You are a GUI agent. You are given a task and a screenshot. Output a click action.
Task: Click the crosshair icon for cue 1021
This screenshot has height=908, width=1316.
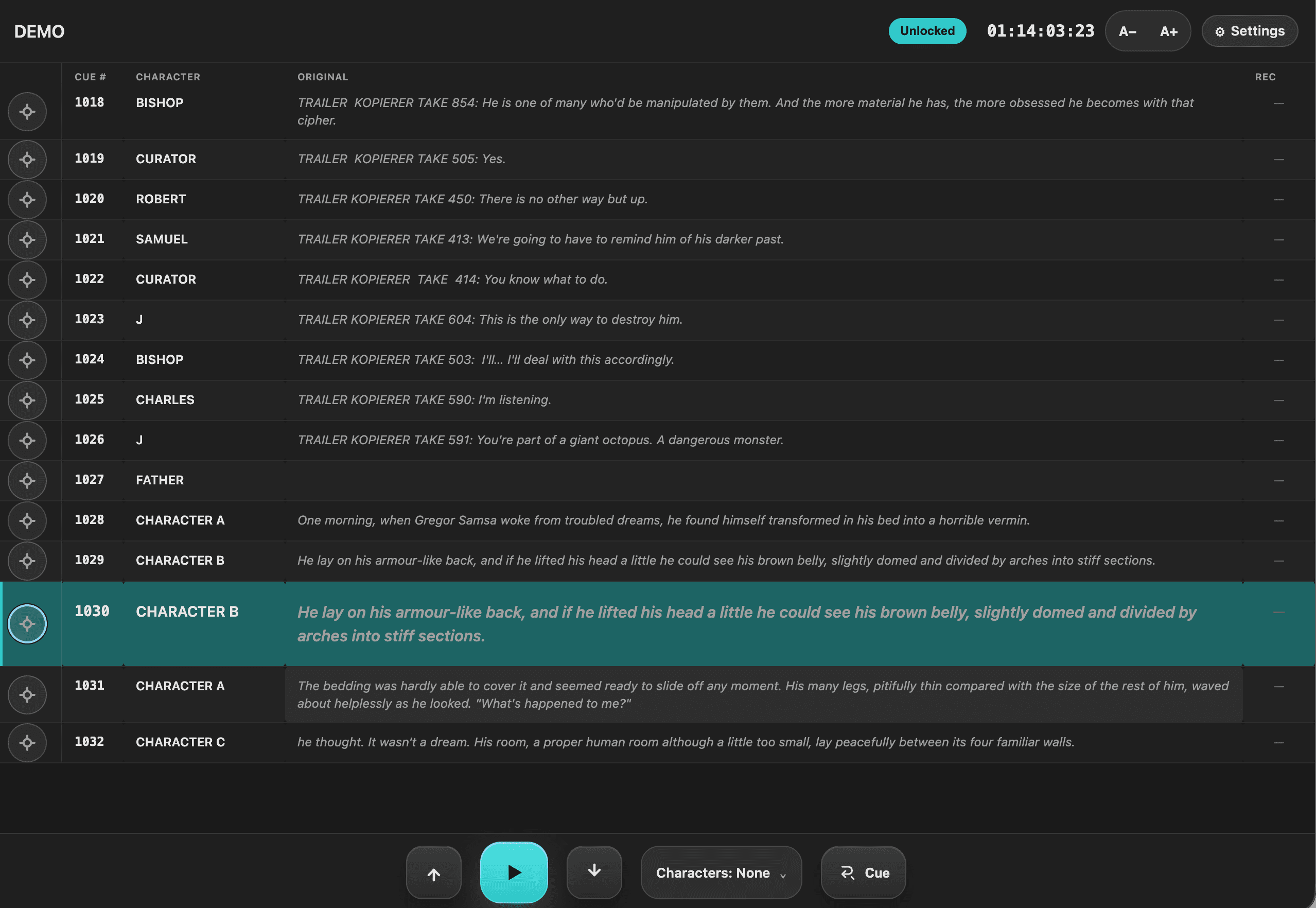pos(27,239)
